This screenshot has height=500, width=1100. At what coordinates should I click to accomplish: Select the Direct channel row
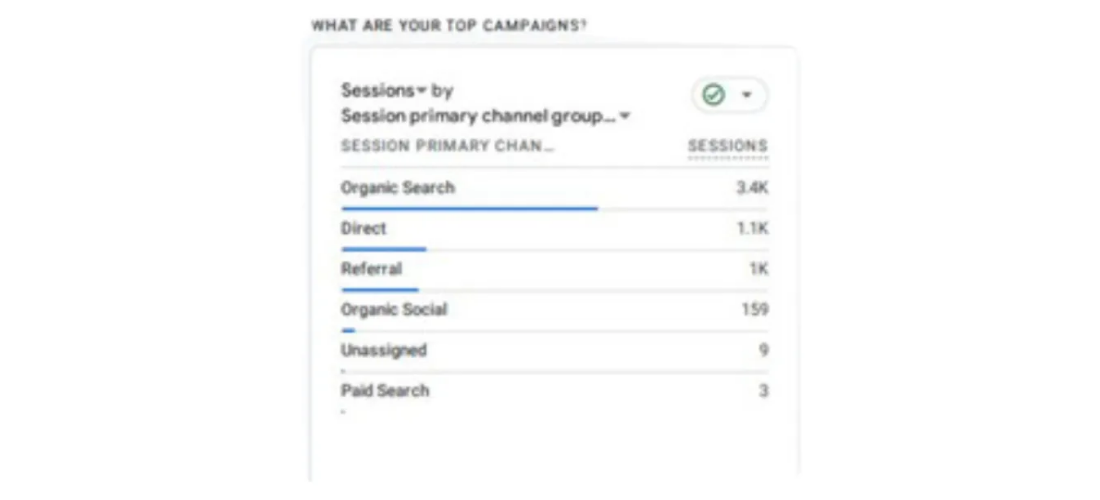click(x=554, y=229)
